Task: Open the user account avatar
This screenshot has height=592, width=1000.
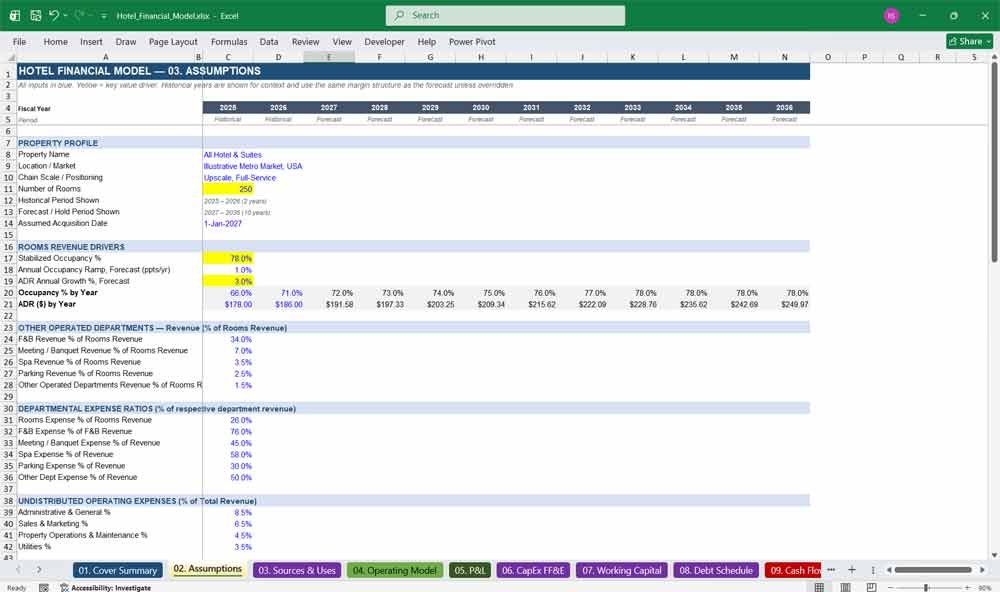Action: coord(891,15)
